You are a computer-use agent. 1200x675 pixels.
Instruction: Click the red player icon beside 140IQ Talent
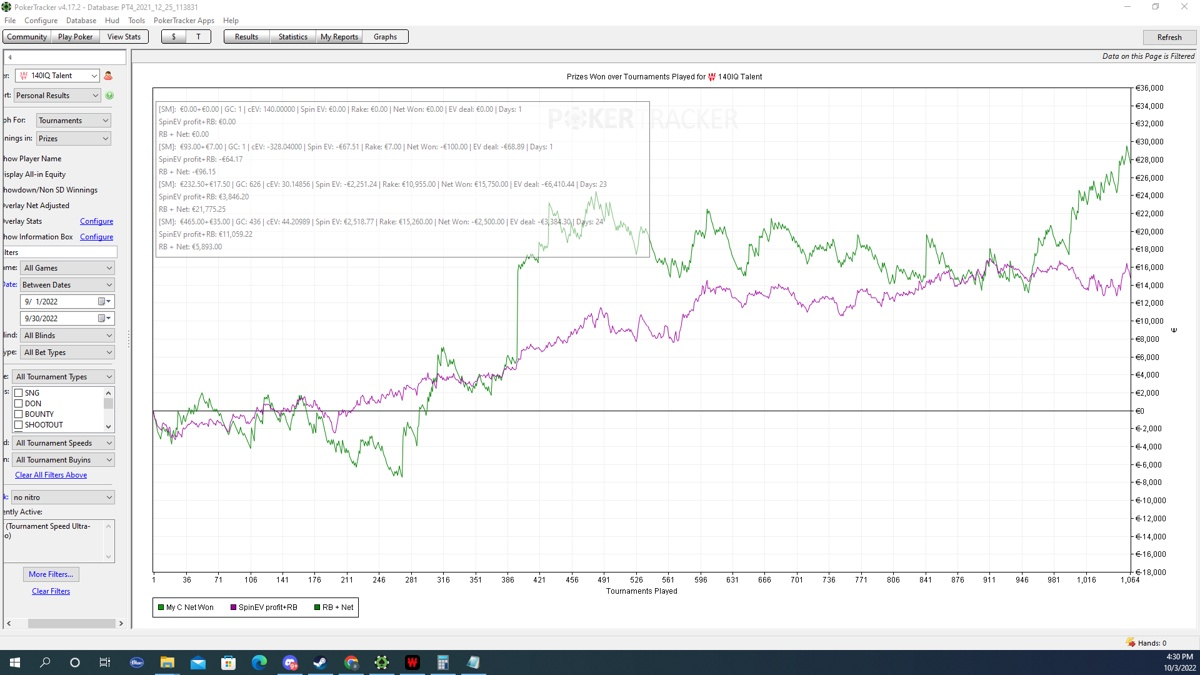(108, 76)
